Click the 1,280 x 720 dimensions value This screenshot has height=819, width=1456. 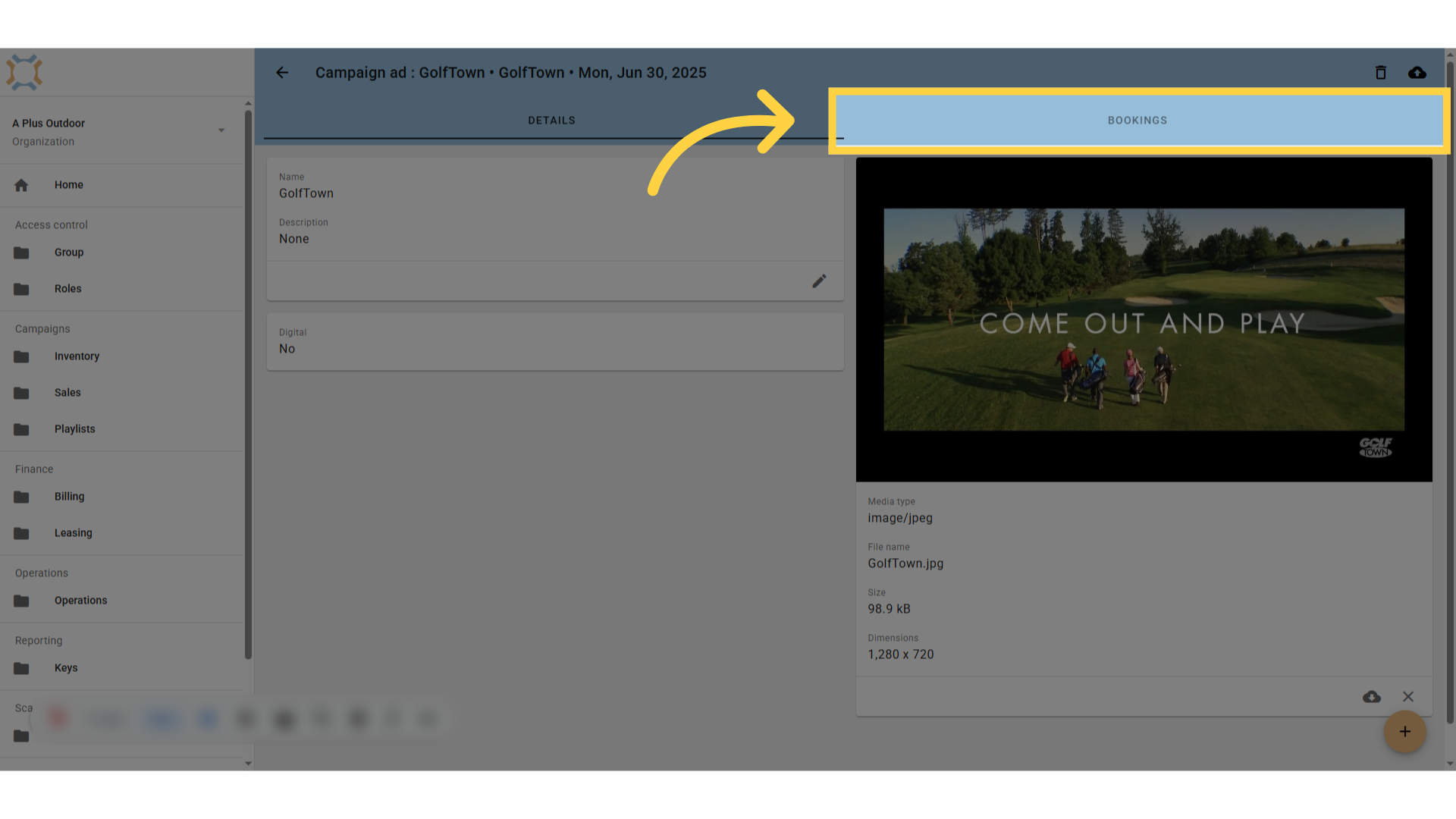pos(901,654)
